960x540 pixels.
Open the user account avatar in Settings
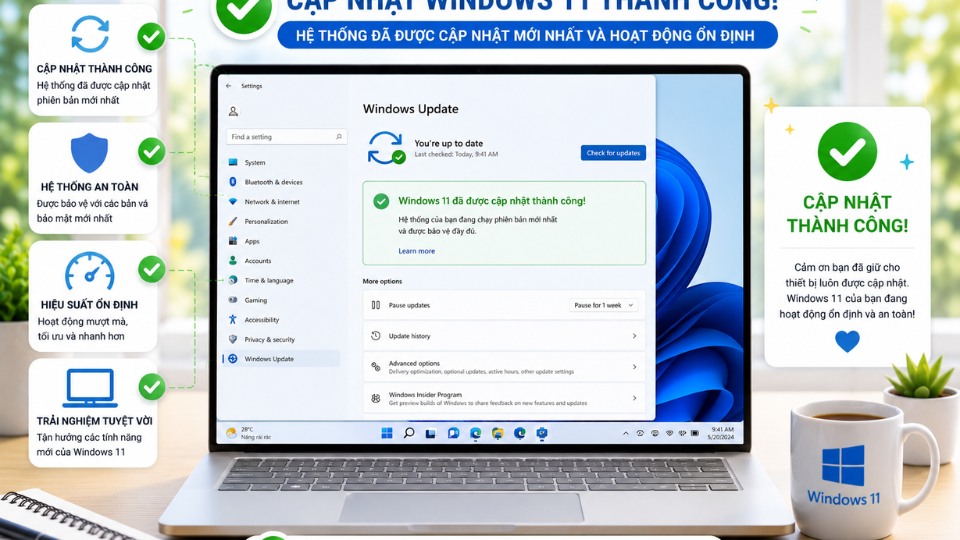(x=233, y=111)
